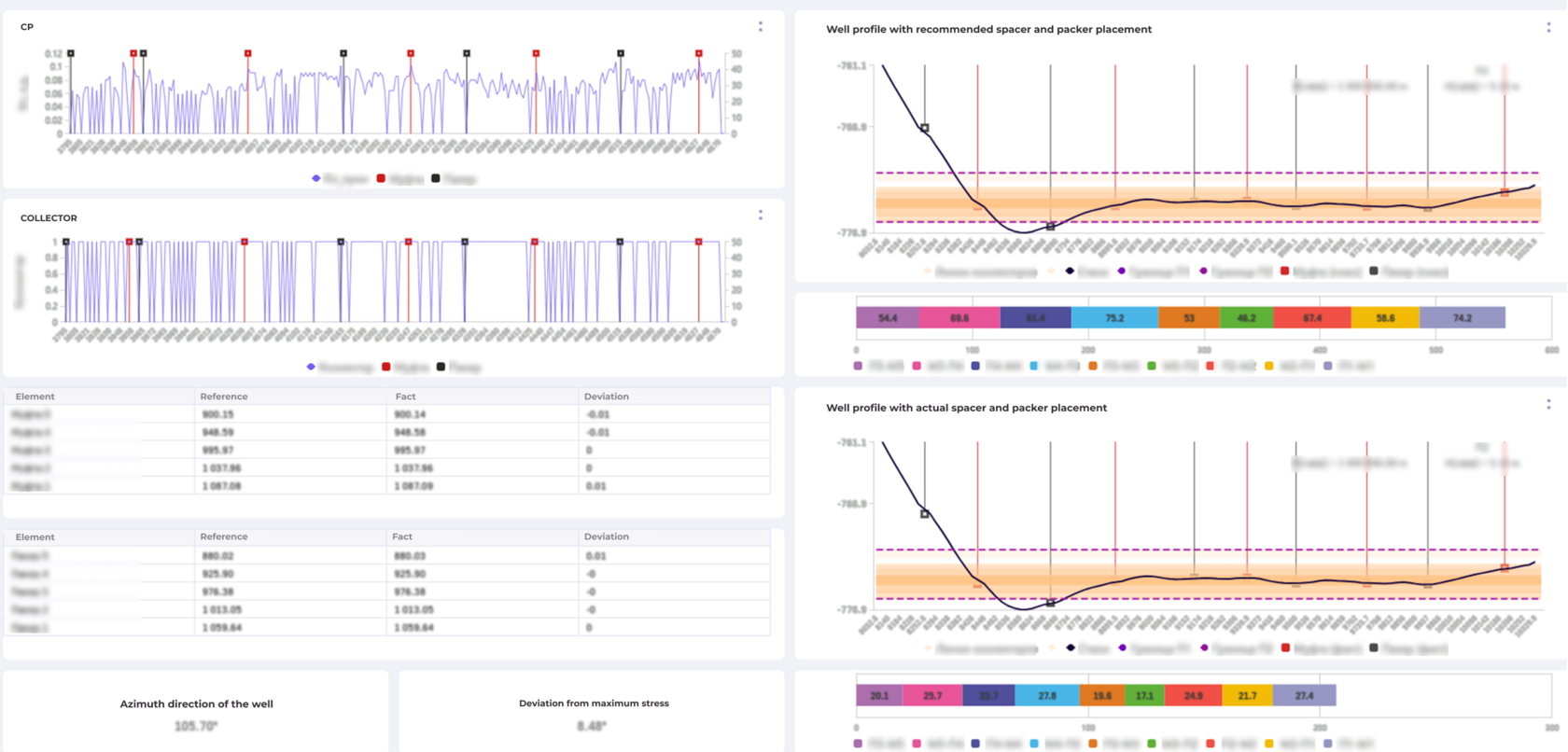
Task: Open the recommended placement well profile menu
Action: (x=1548, y=28)
